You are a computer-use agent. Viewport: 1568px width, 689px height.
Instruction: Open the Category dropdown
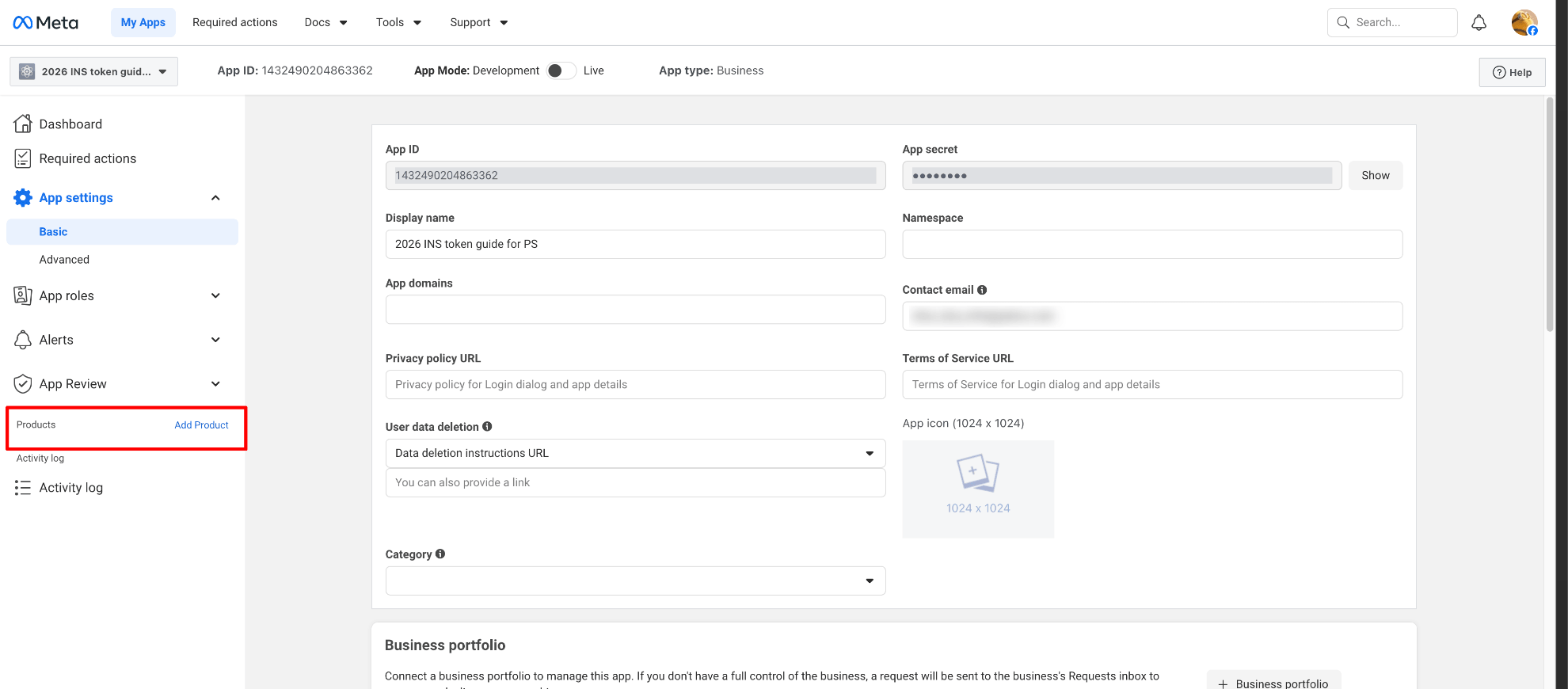pos(634,581)
